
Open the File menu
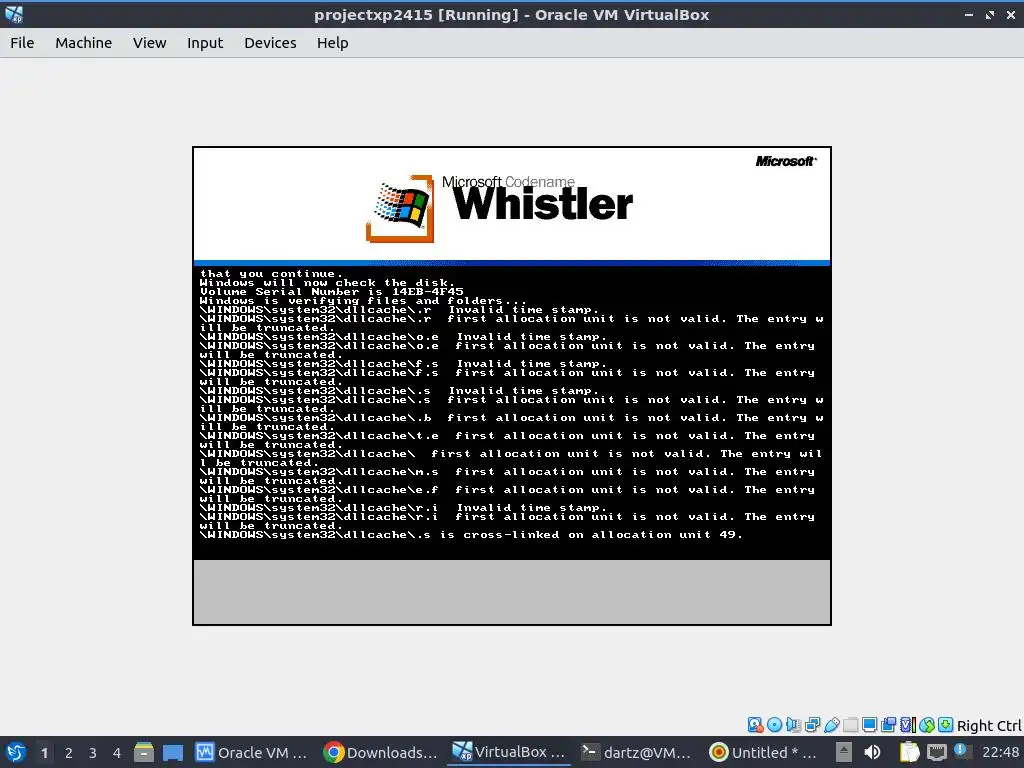tap(22, 43)
